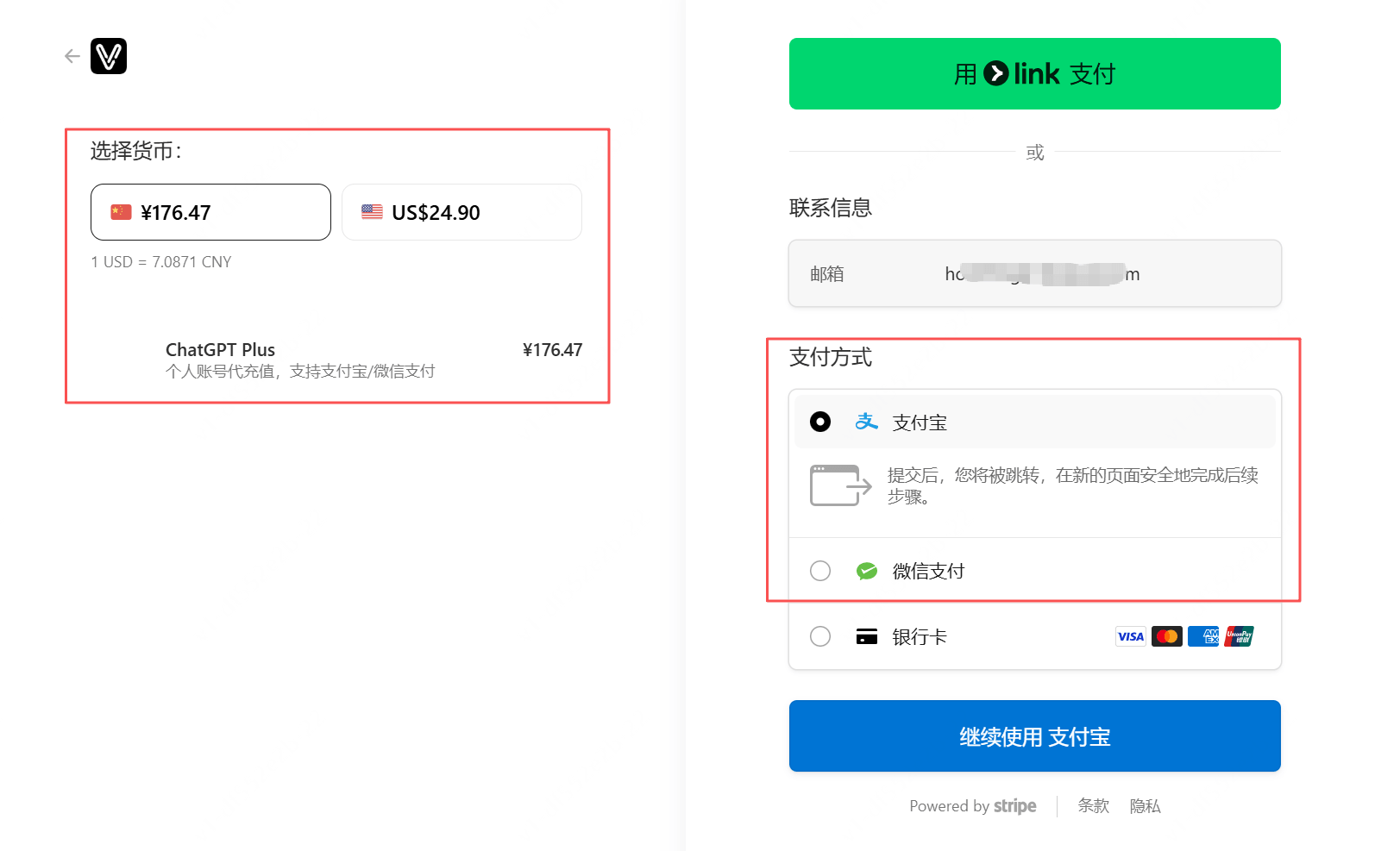This screenshot has width=1400, height=851.
Task: Click the UnionPay card logo
Action: [x=1239, y=636]
